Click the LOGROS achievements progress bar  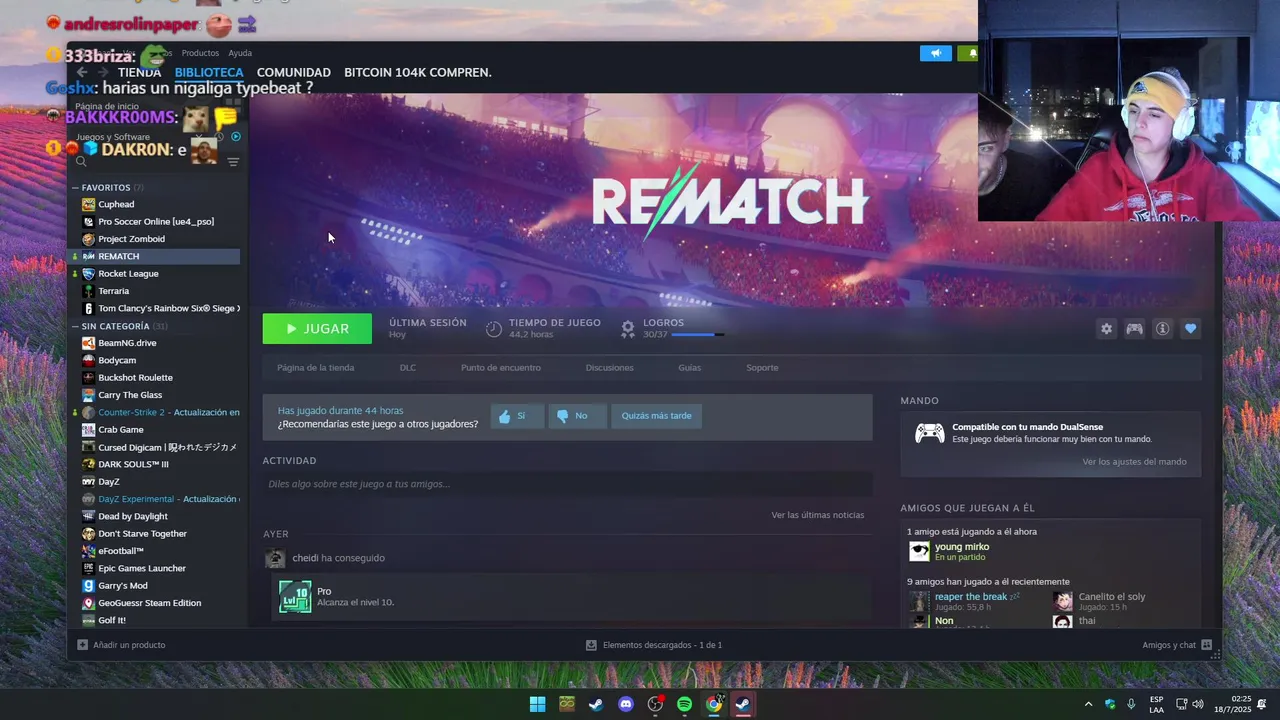point(697,334)
